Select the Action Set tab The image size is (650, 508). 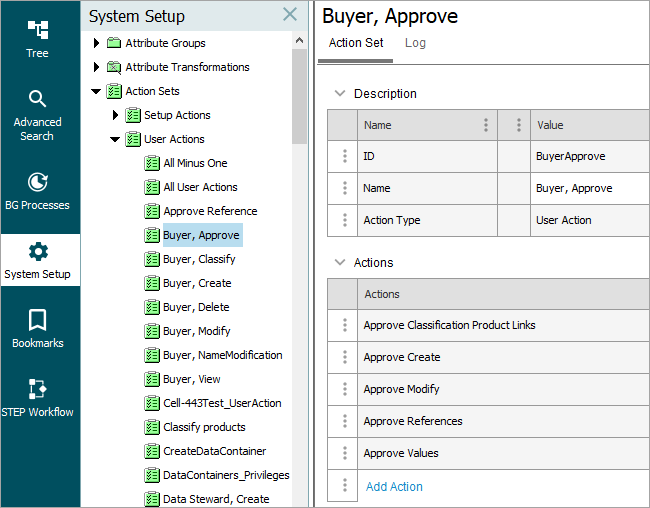tap(356, 43)
